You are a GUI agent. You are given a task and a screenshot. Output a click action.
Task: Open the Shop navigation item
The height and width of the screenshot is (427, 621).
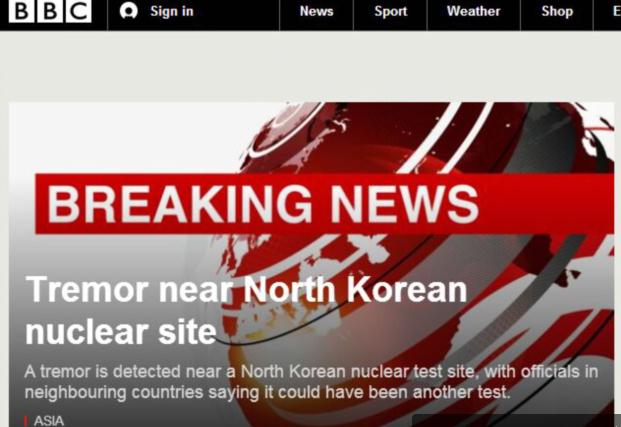click(557, 11)
